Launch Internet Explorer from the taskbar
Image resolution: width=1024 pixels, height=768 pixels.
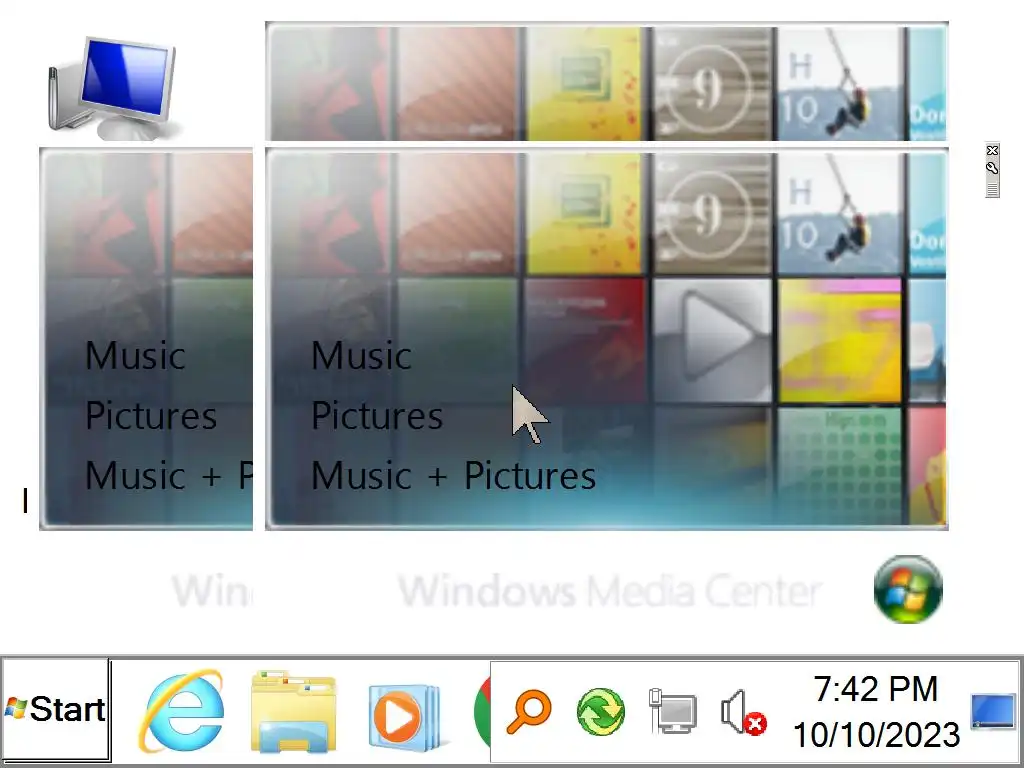(x=181, y=711)
